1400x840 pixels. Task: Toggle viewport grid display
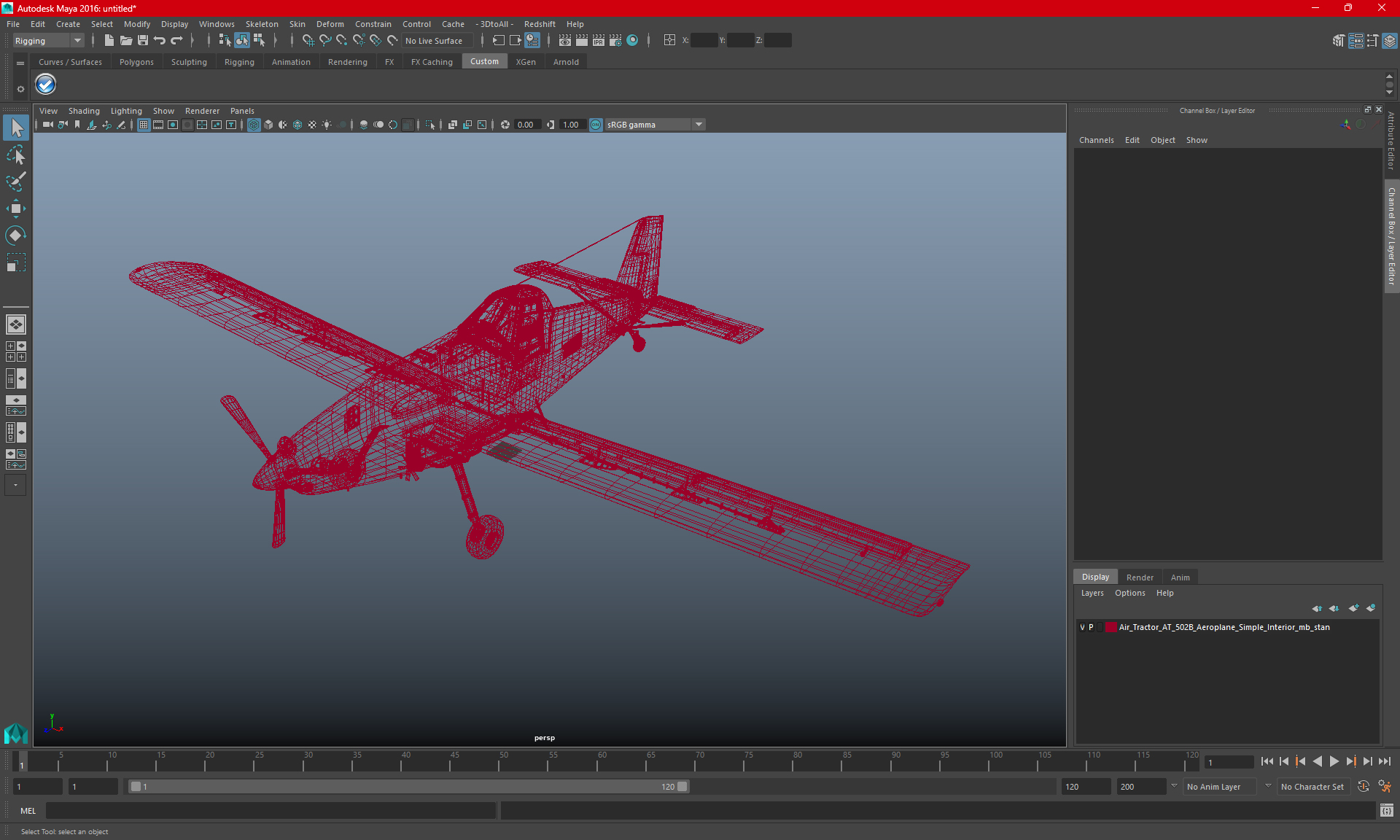pos(144,125)
